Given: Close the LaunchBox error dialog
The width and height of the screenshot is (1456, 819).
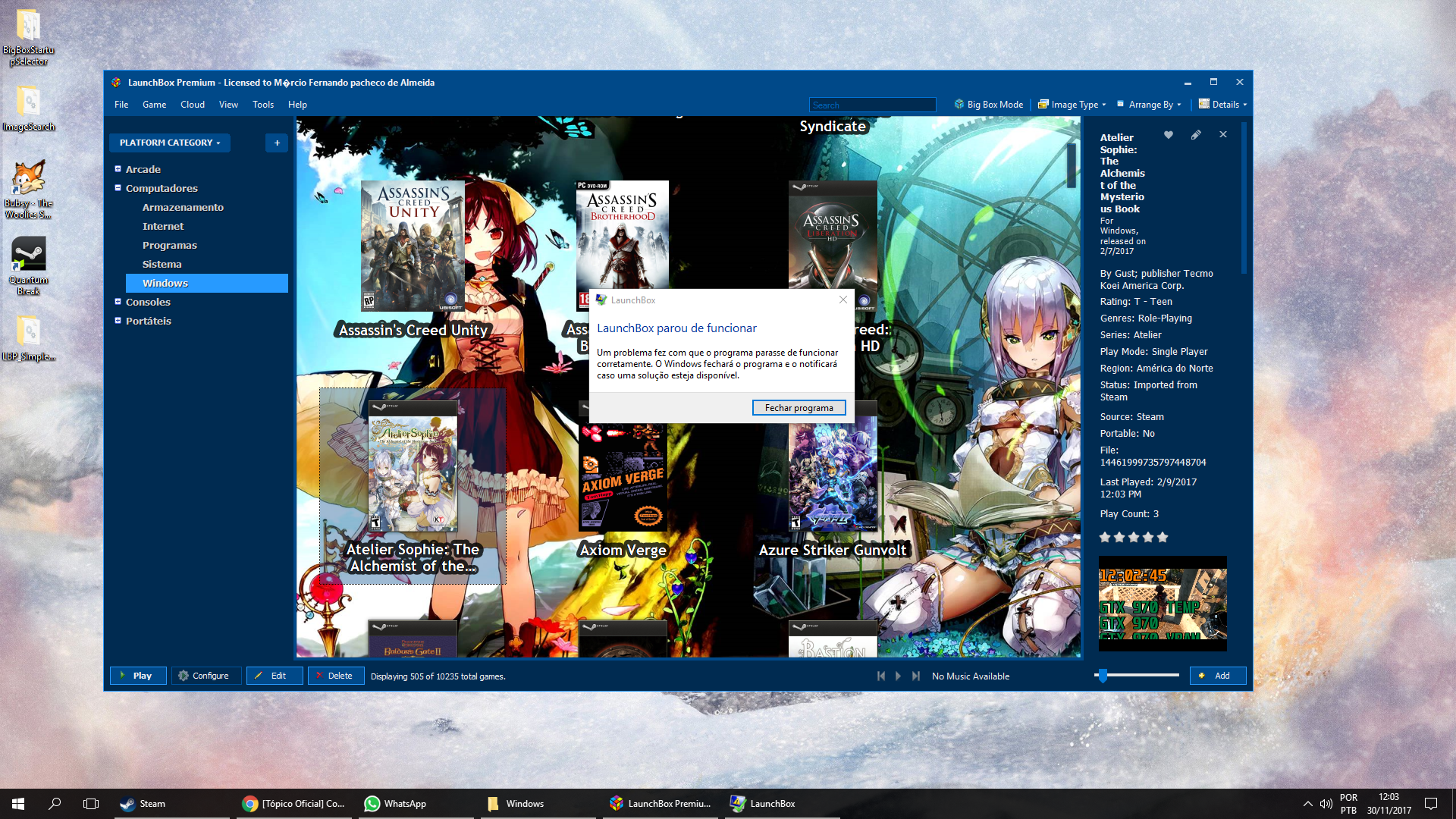Looking at the screenshot, I should pos(843,300).
